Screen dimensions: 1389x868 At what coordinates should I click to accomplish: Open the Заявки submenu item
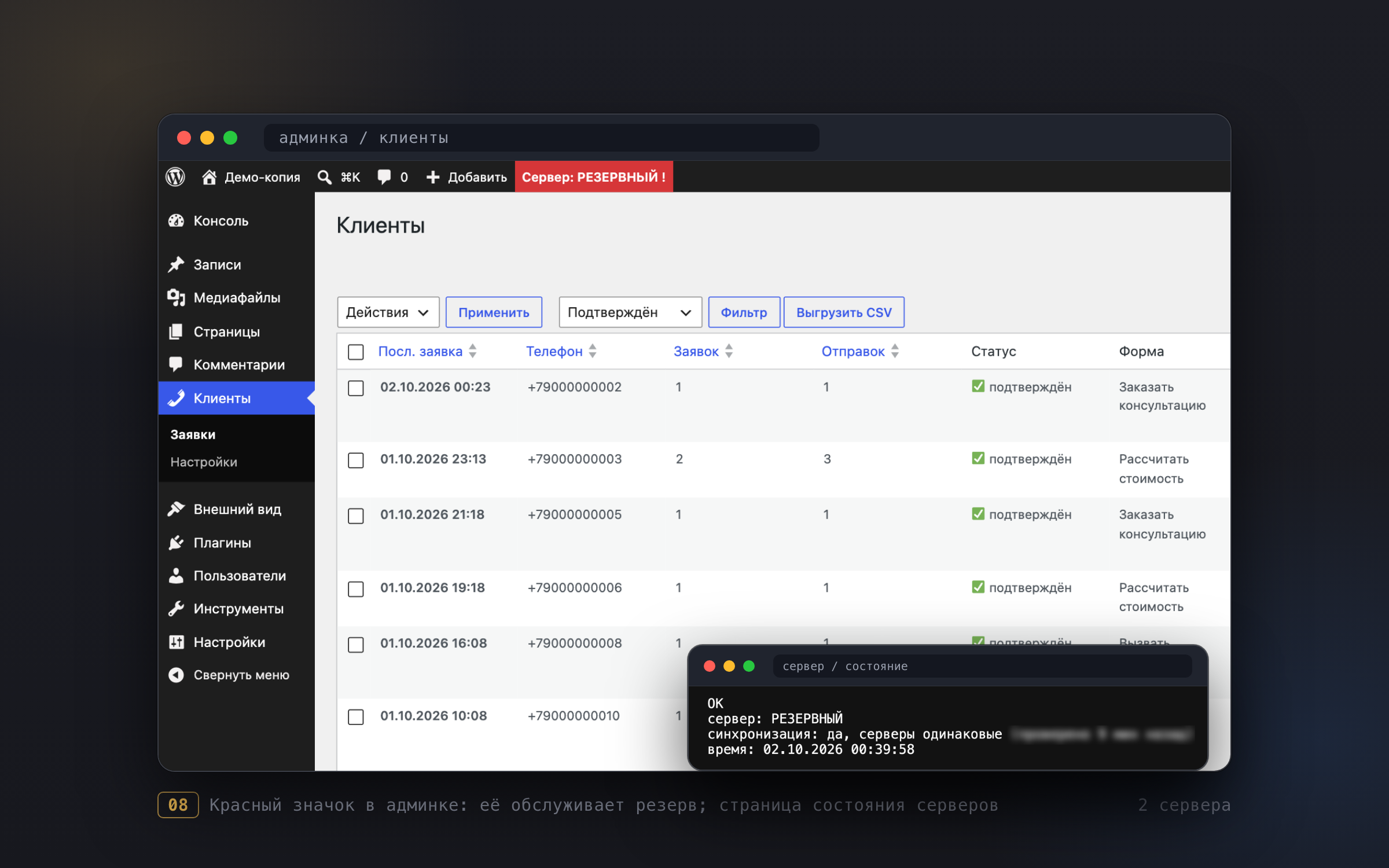193,435
